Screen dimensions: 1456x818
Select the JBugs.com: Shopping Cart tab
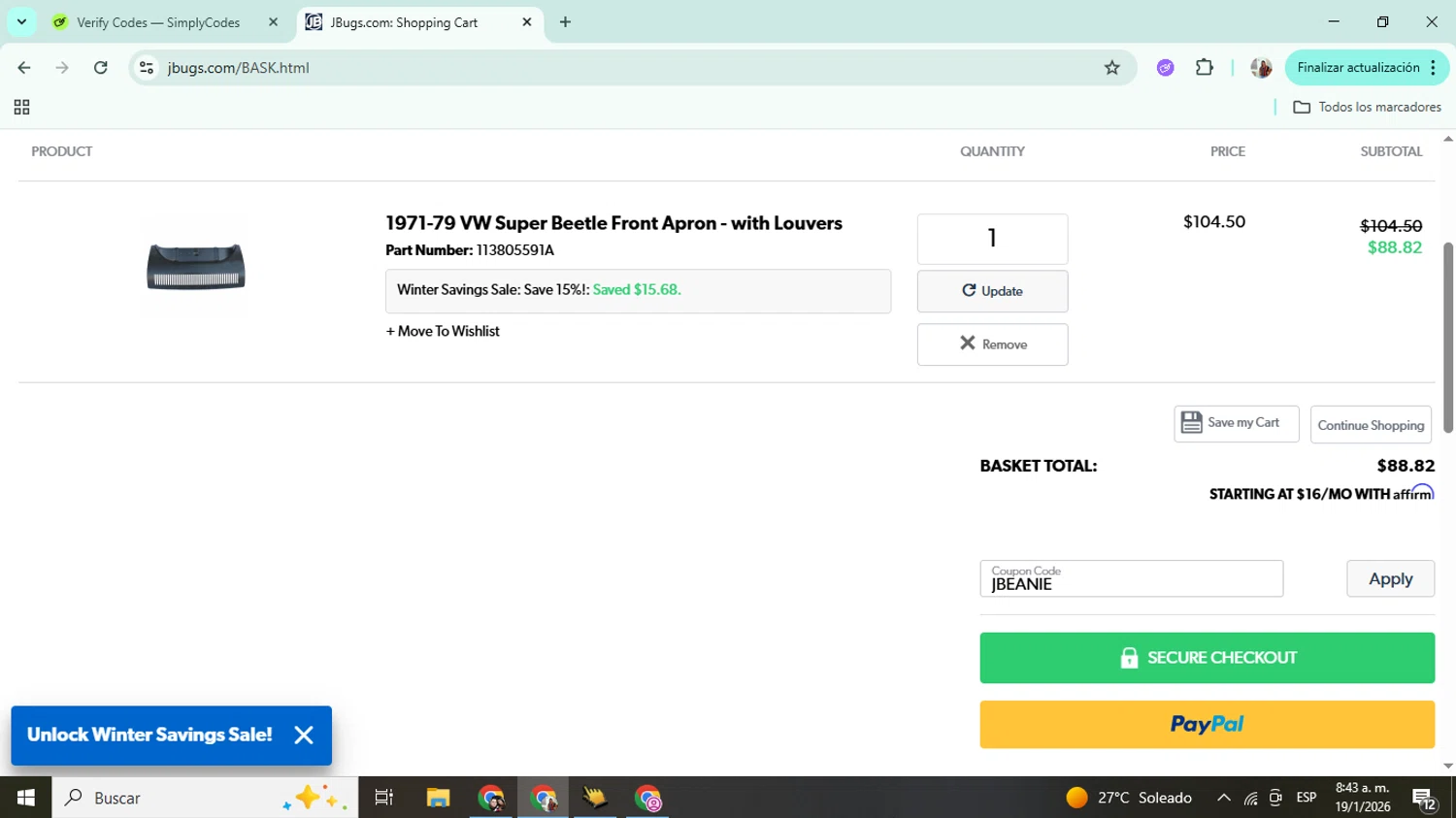(x=404, y=22)
